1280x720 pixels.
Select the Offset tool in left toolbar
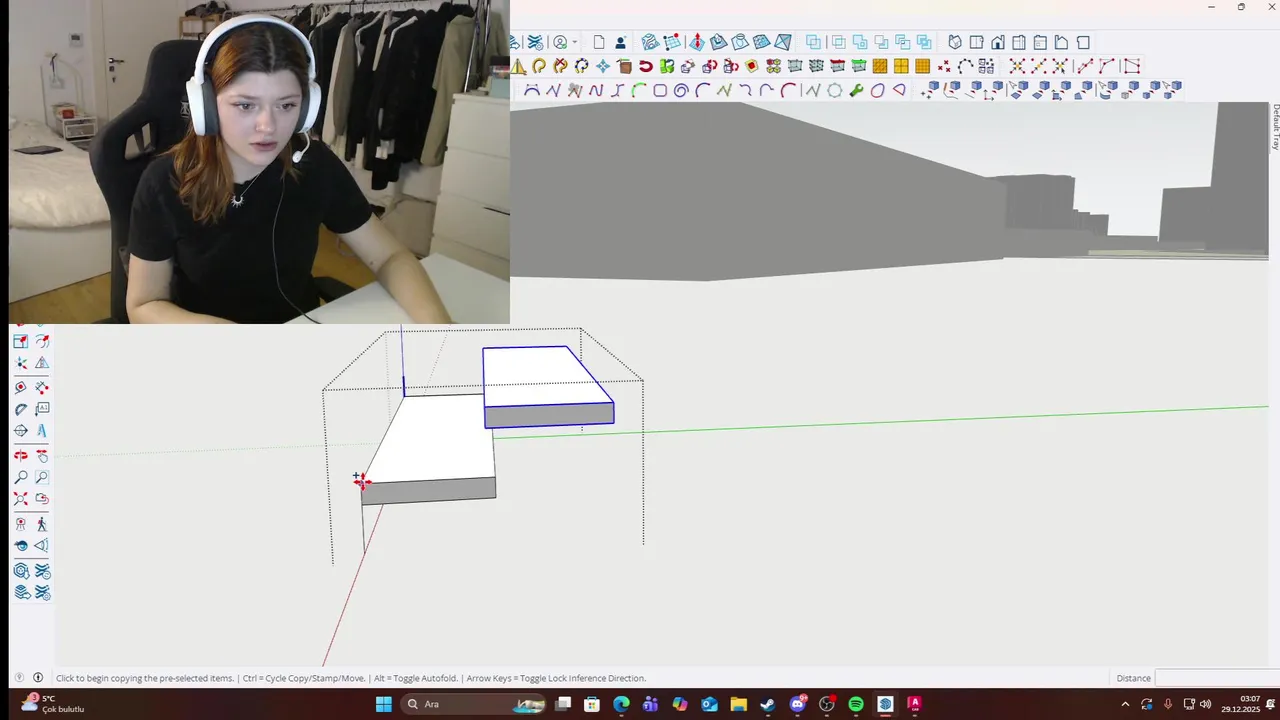tap(42, 341)
